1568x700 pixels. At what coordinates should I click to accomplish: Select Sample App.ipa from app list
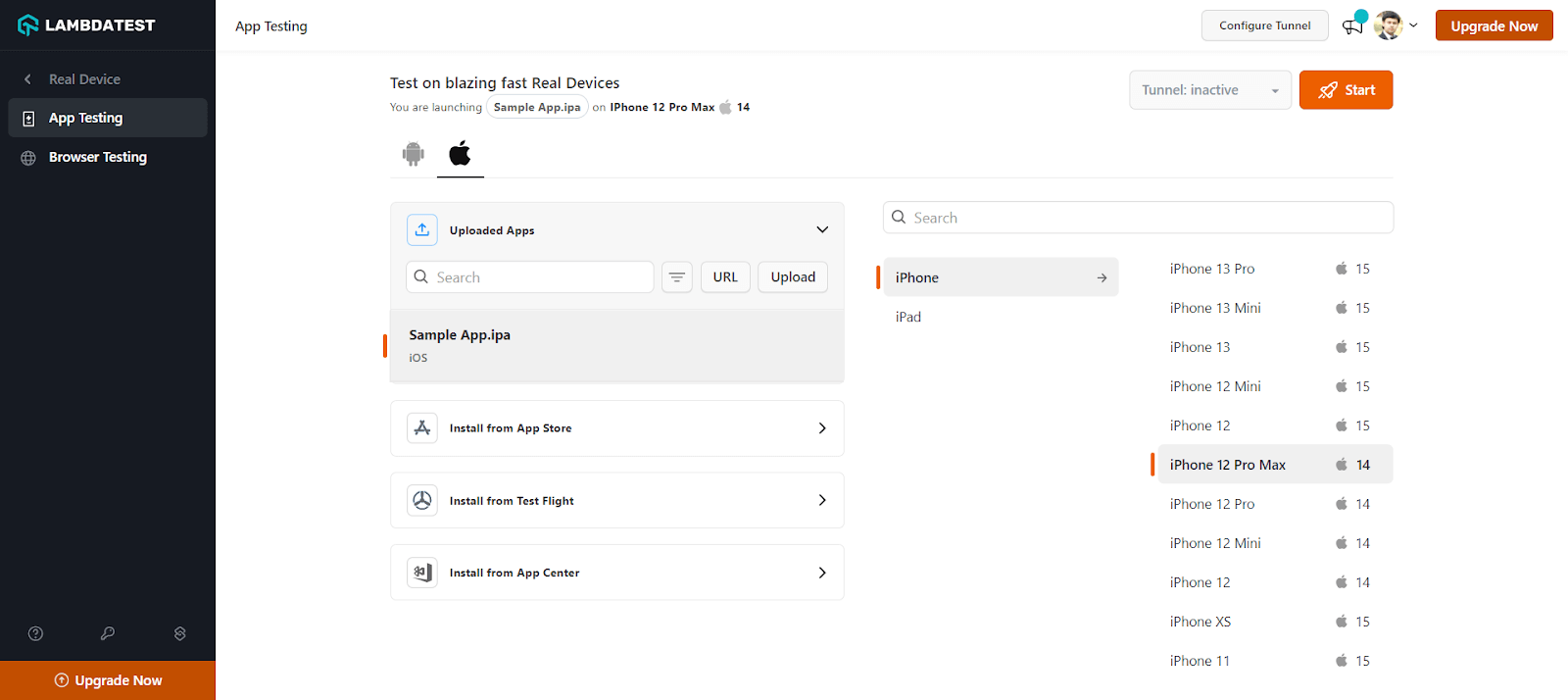click(x=617, y=345)
